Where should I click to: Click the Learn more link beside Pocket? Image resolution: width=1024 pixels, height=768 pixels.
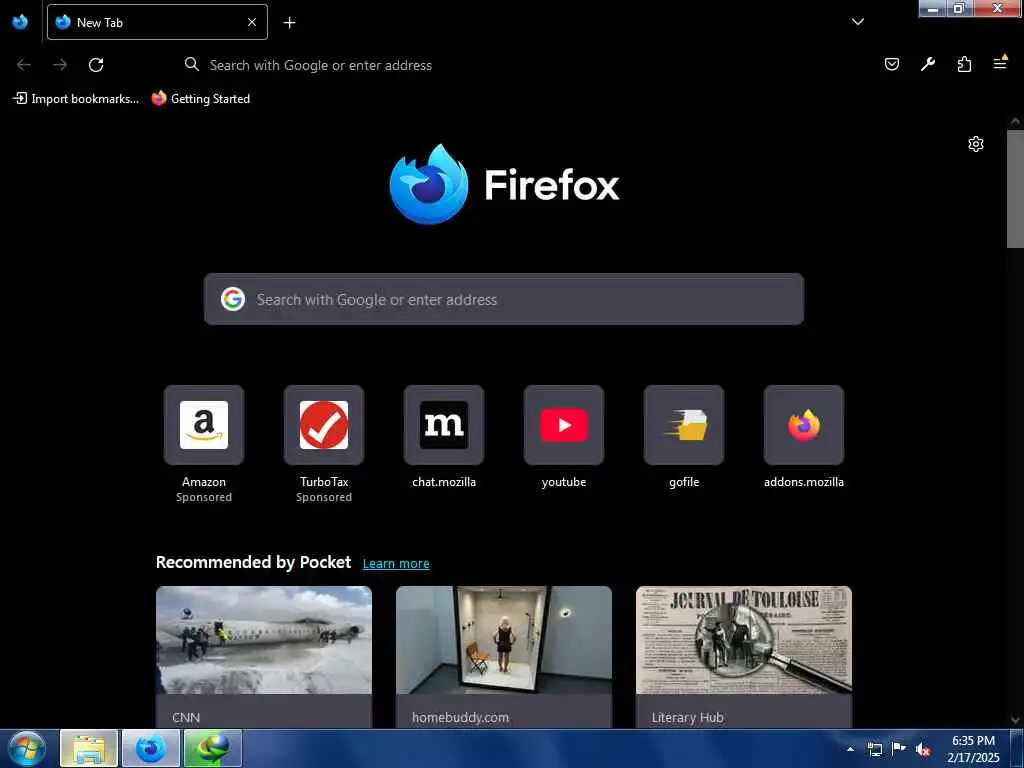pos(396,564)
